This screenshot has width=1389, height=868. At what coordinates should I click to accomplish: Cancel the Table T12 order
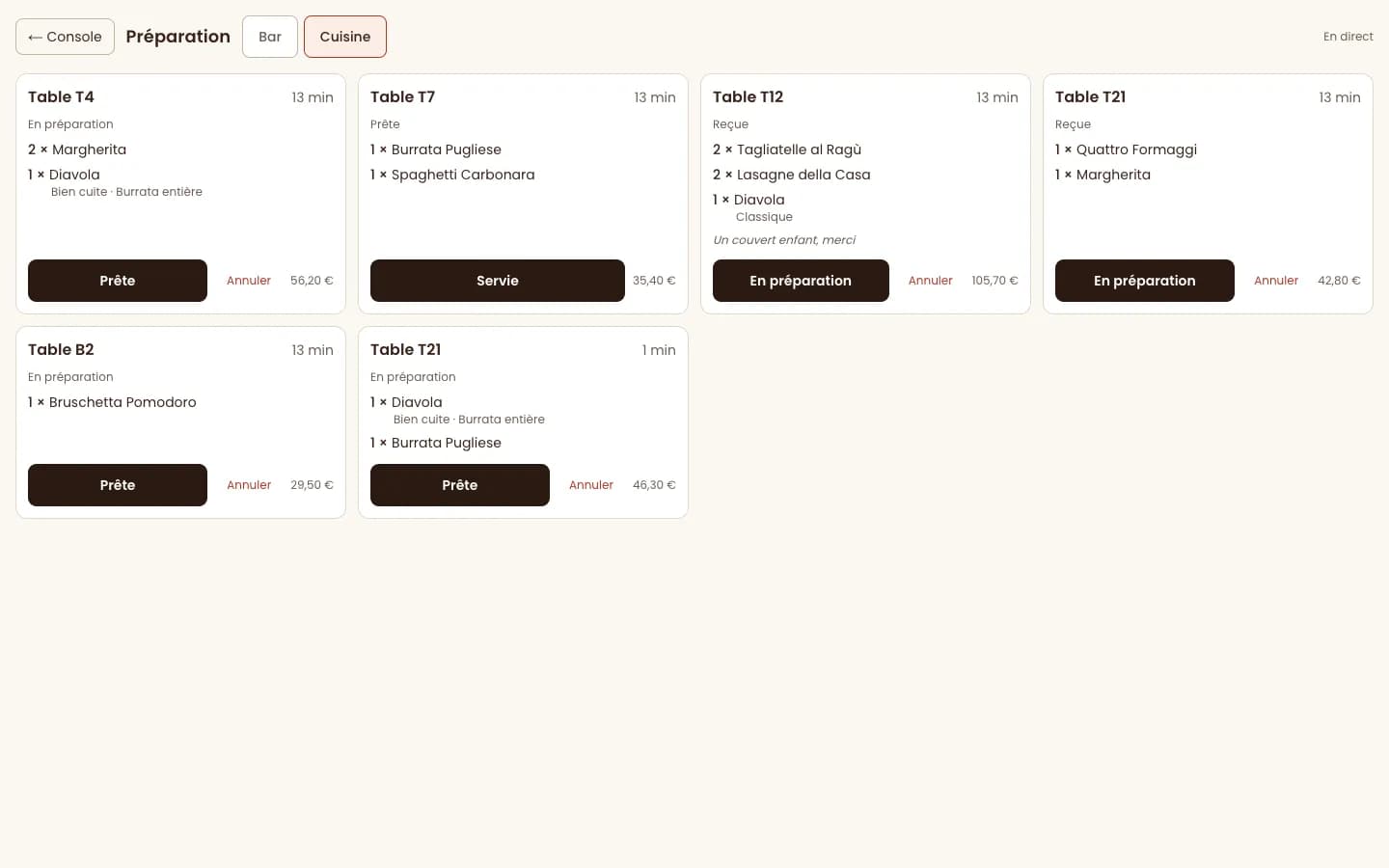930,281
